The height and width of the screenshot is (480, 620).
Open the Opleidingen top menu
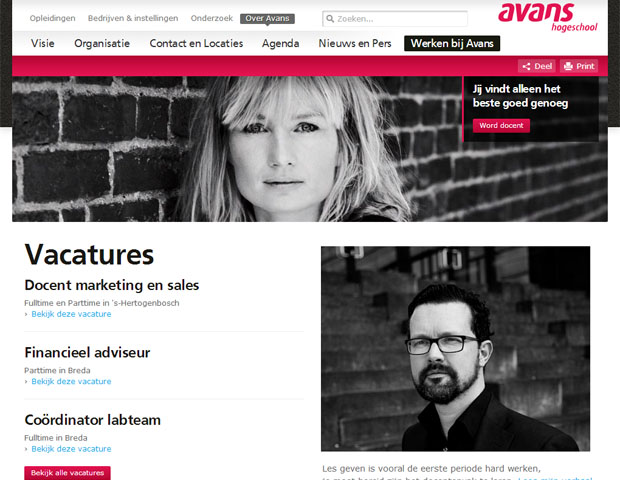pos(53,18)
